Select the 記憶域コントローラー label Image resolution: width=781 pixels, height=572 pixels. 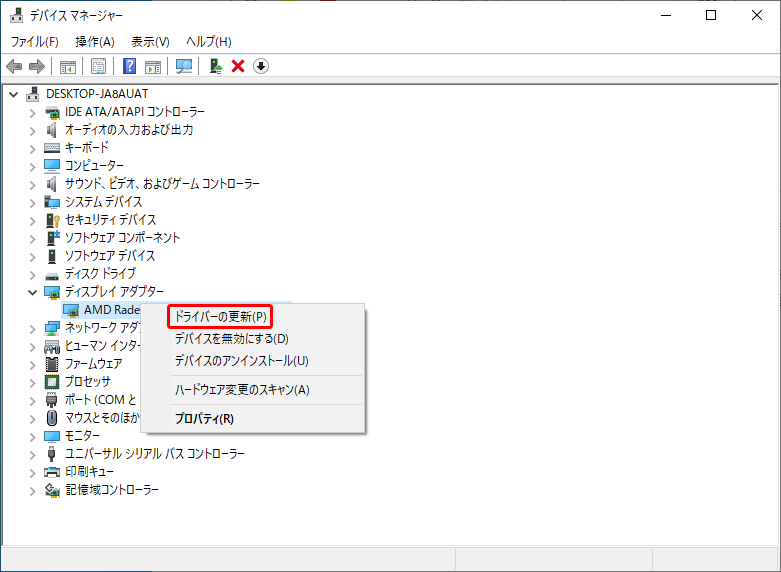112,490
